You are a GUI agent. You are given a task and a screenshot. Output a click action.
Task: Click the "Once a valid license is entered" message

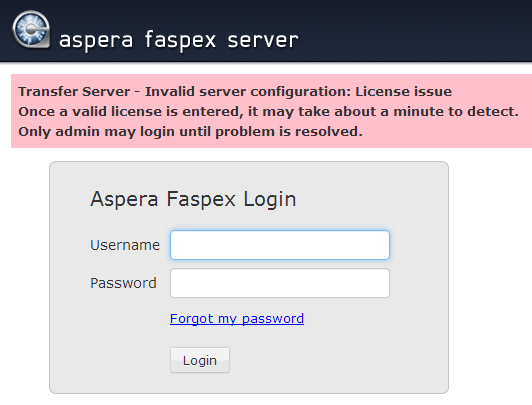(268, 112)
